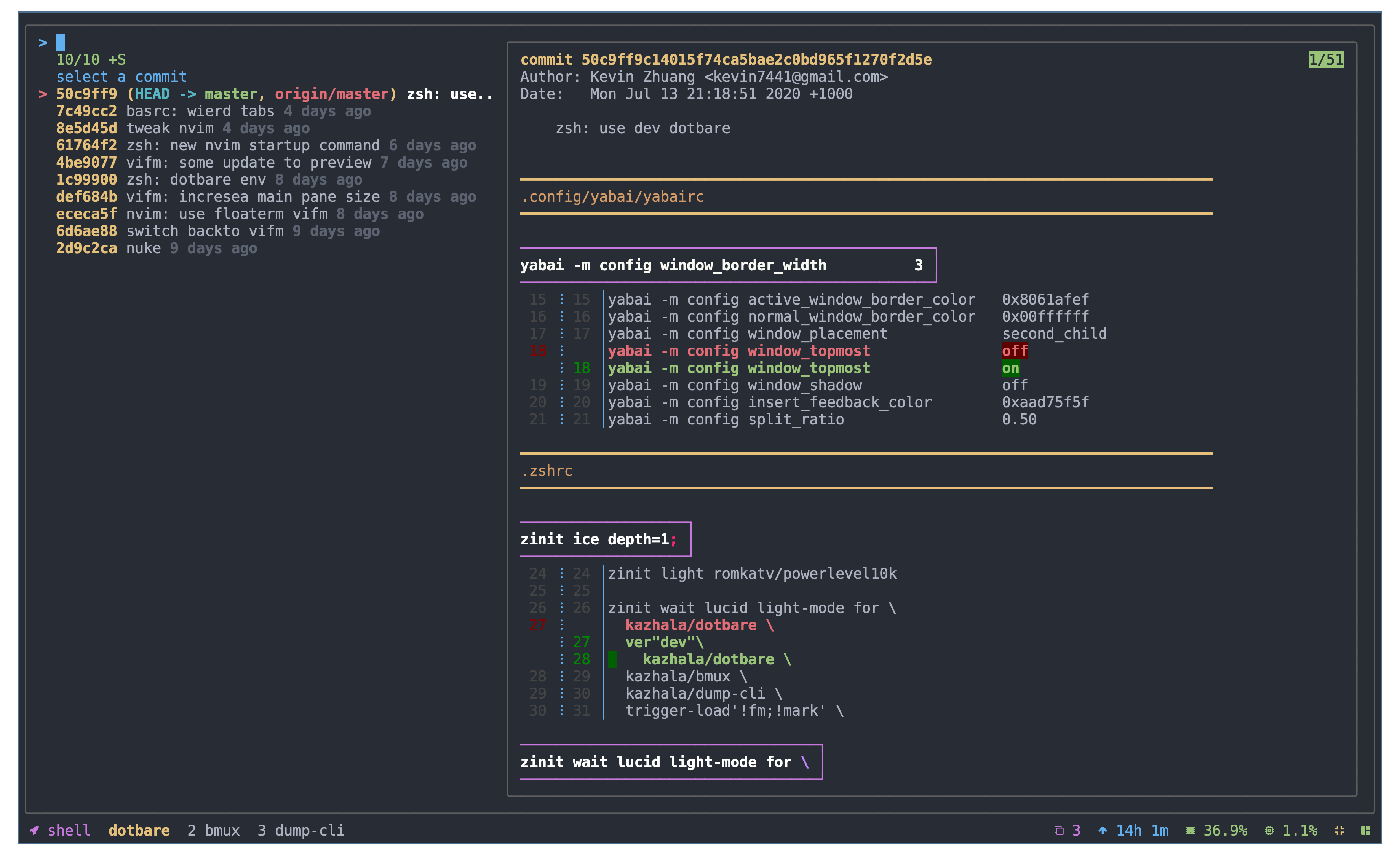Click the 1/51 preview scroll indicator
Image resolution: width=1400 pixels, height=868 pixels.
point(1325,60)
